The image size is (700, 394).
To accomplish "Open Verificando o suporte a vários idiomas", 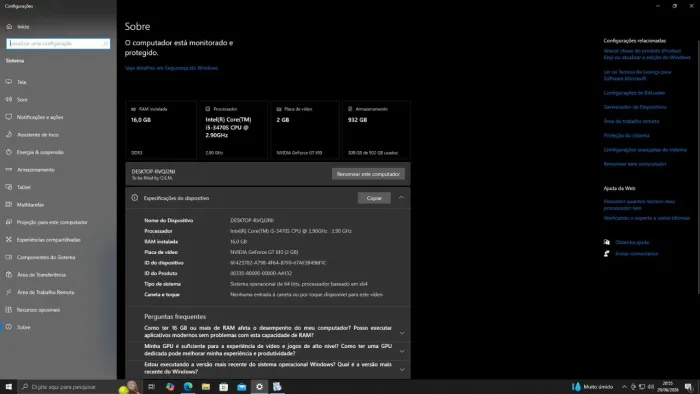I will pyautogui.click(x=646, y=218).
